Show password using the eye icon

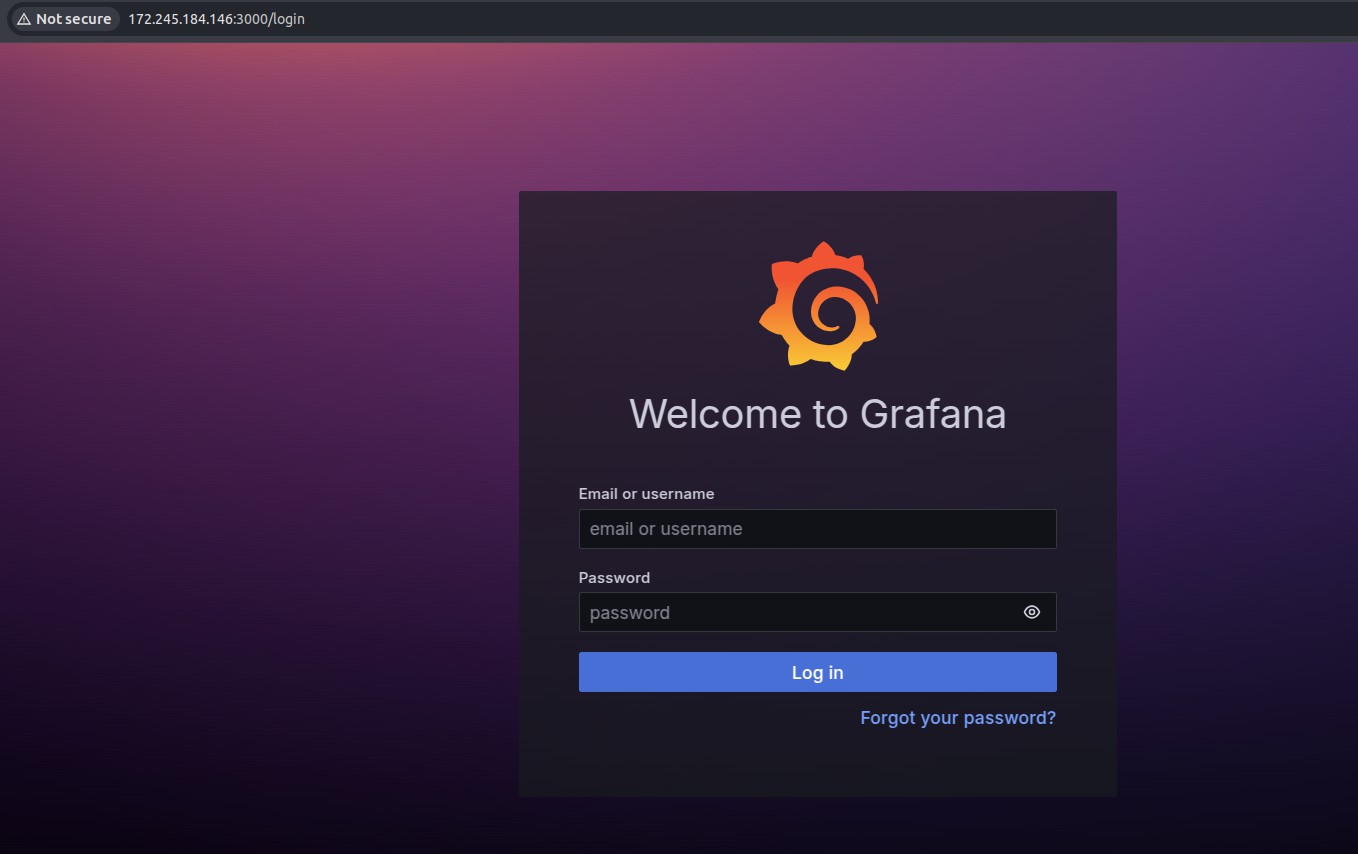point(1032,612)
